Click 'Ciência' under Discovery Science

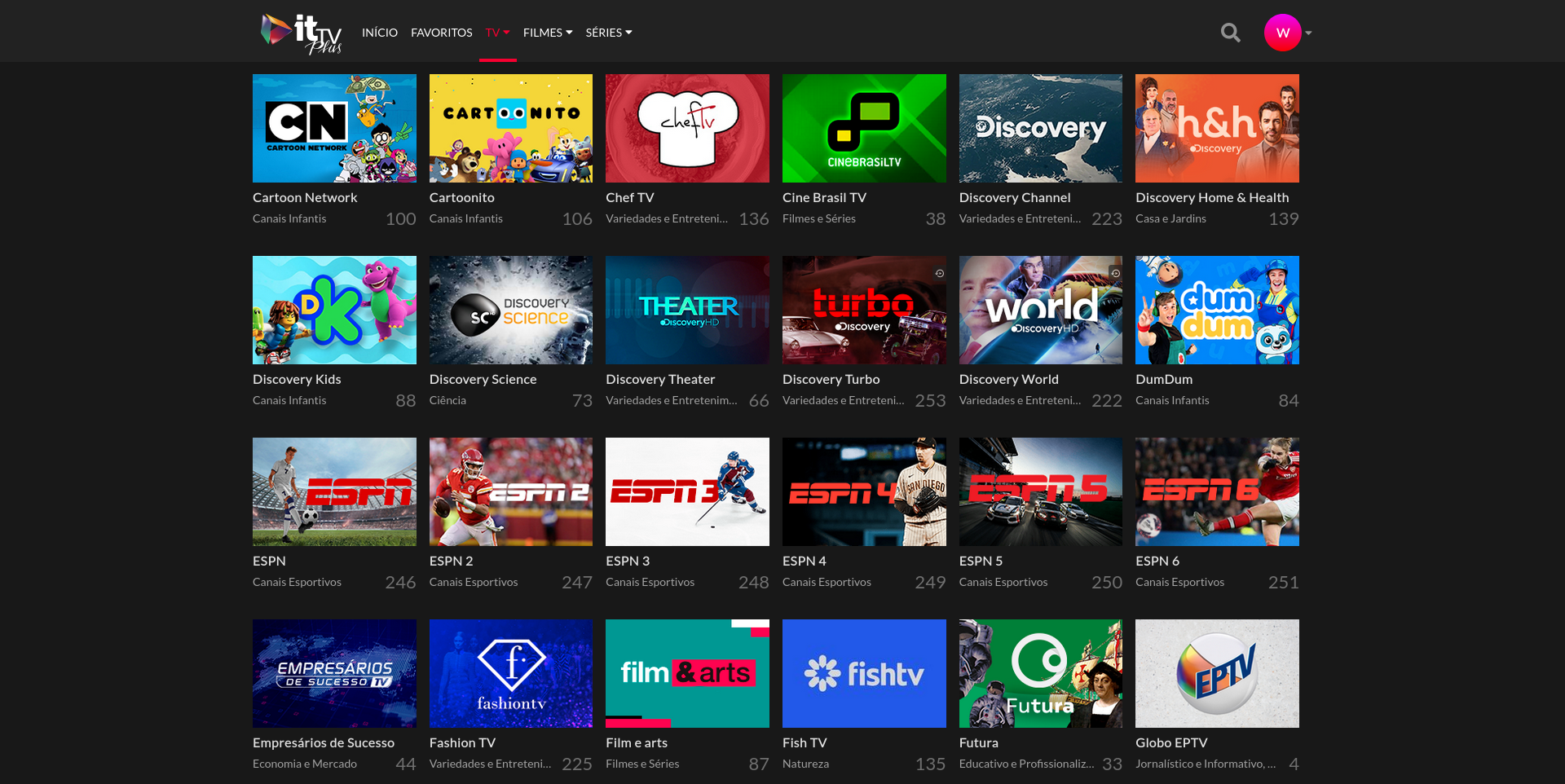click(x=447, y=400)
